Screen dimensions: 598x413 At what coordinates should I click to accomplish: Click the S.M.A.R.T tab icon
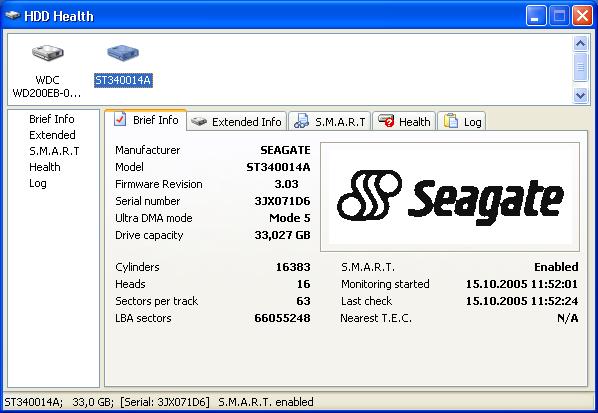click(x=301, y=121)
